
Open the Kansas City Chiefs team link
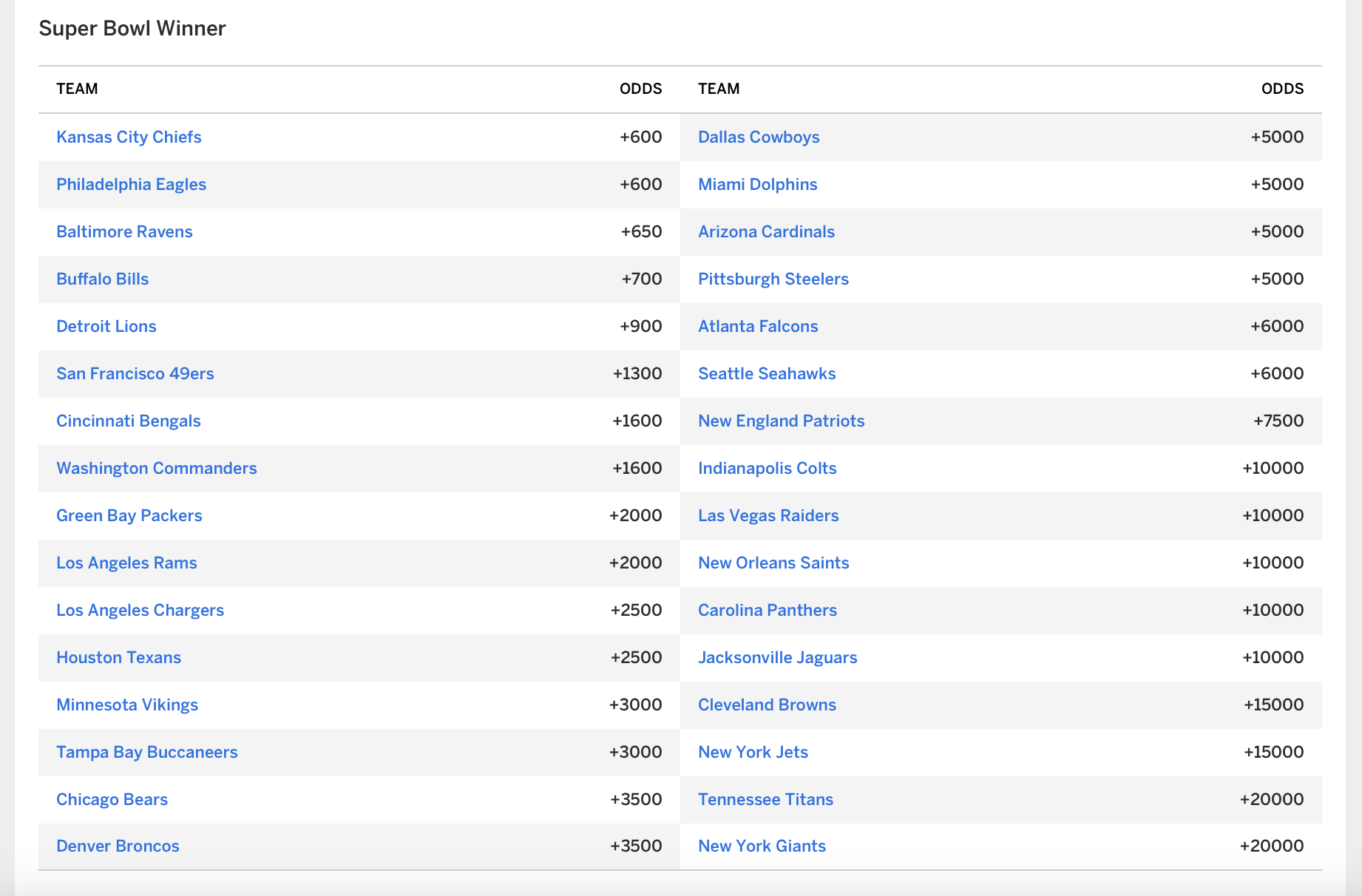pos(129,137)
